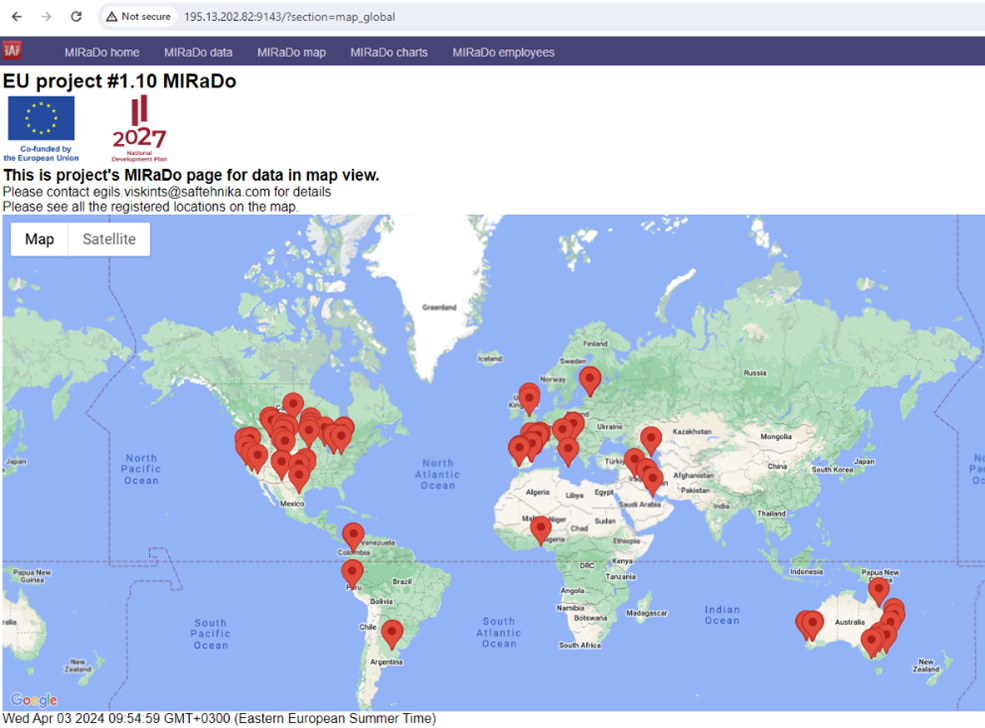The image size is (985, 728).
Task: Open MIRaDo charts menu item
Action: pos(389,53)
